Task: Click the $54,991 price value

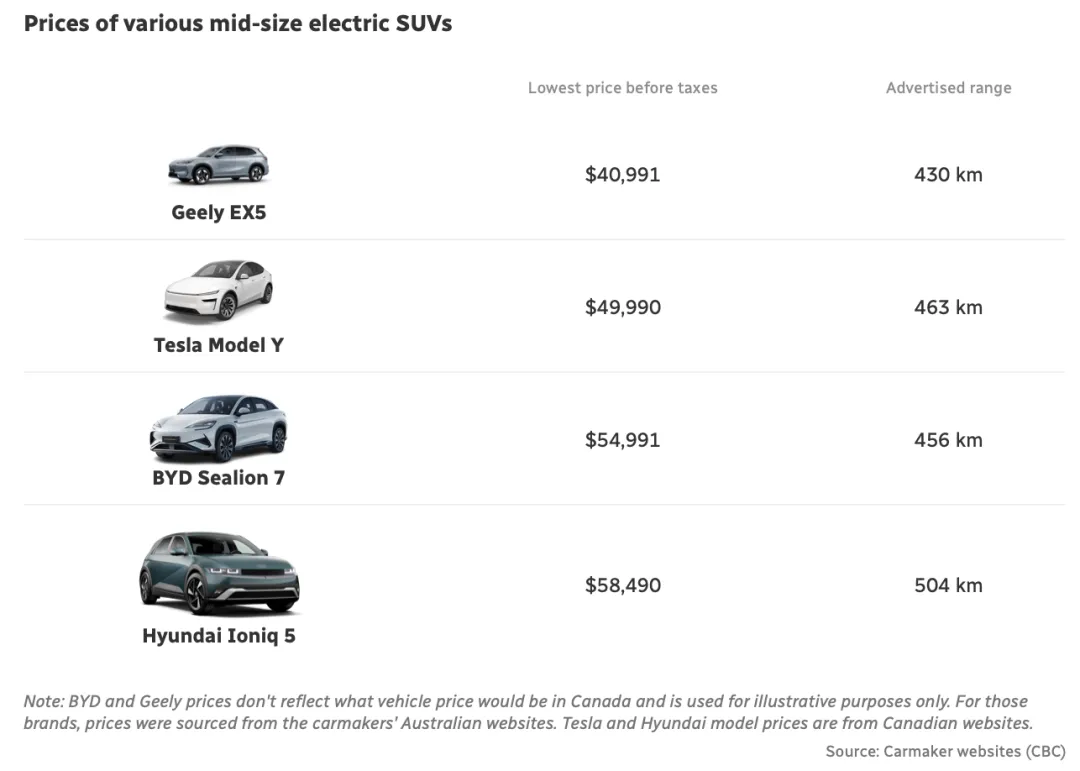Action: coord(623,440)
